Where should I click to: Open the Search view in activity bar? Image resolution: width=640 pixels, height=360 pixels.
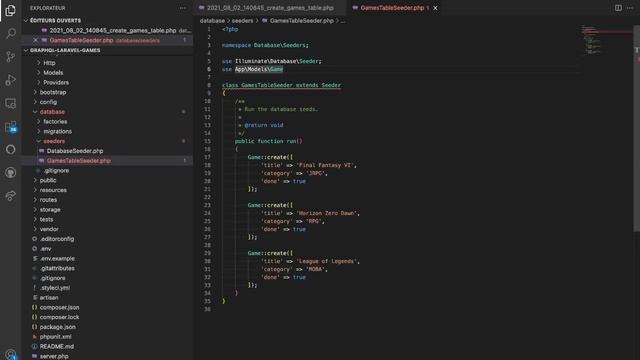[11, 33]
